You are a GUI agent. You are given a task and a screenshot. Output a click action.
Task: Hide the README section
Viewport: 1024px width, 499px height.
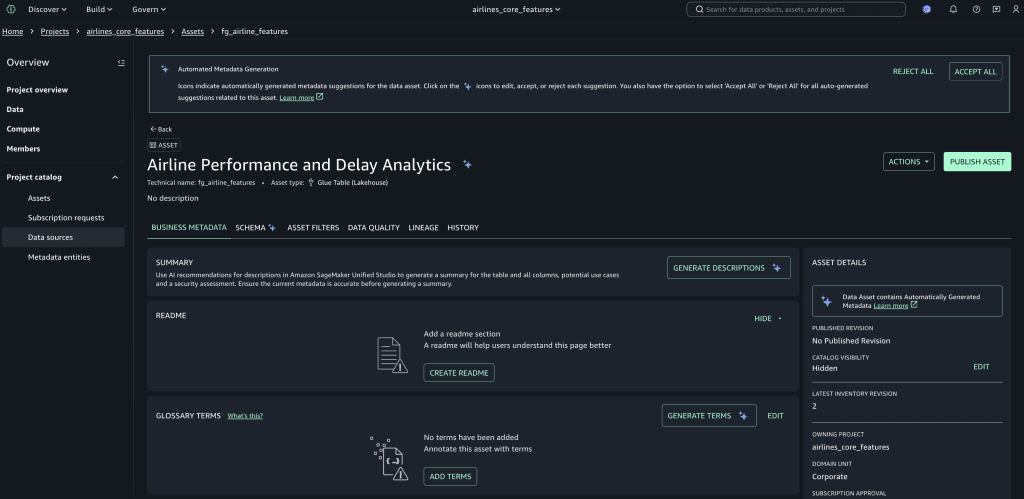pos(767,318)
